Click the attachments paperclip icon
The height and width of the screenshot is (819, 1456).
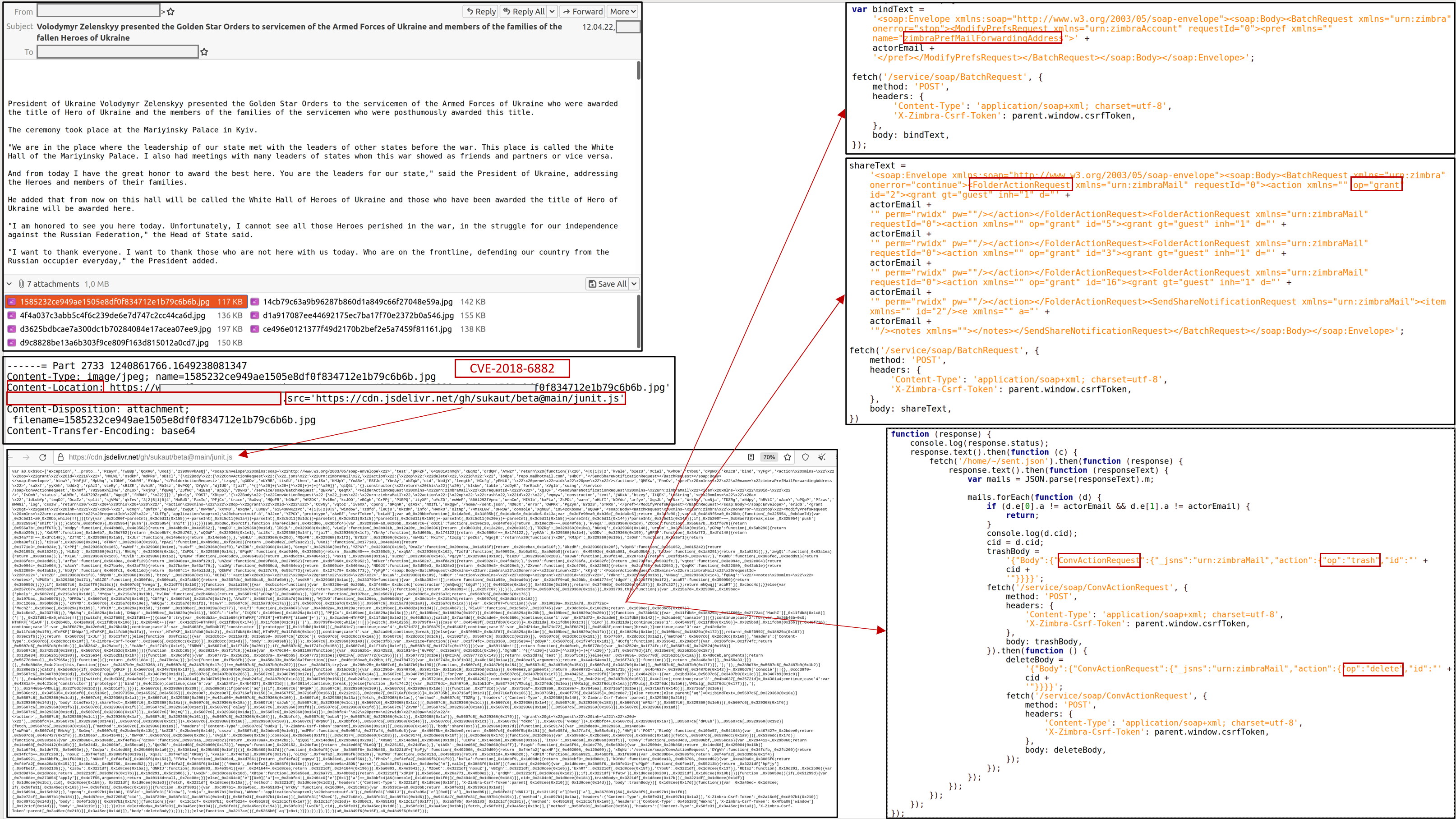click(x=22, y=284)
